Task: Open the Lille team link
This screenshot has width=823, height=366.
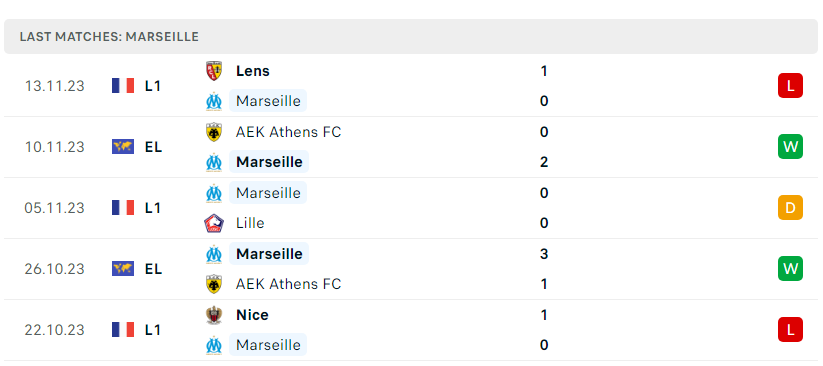Action: point(250,223)
